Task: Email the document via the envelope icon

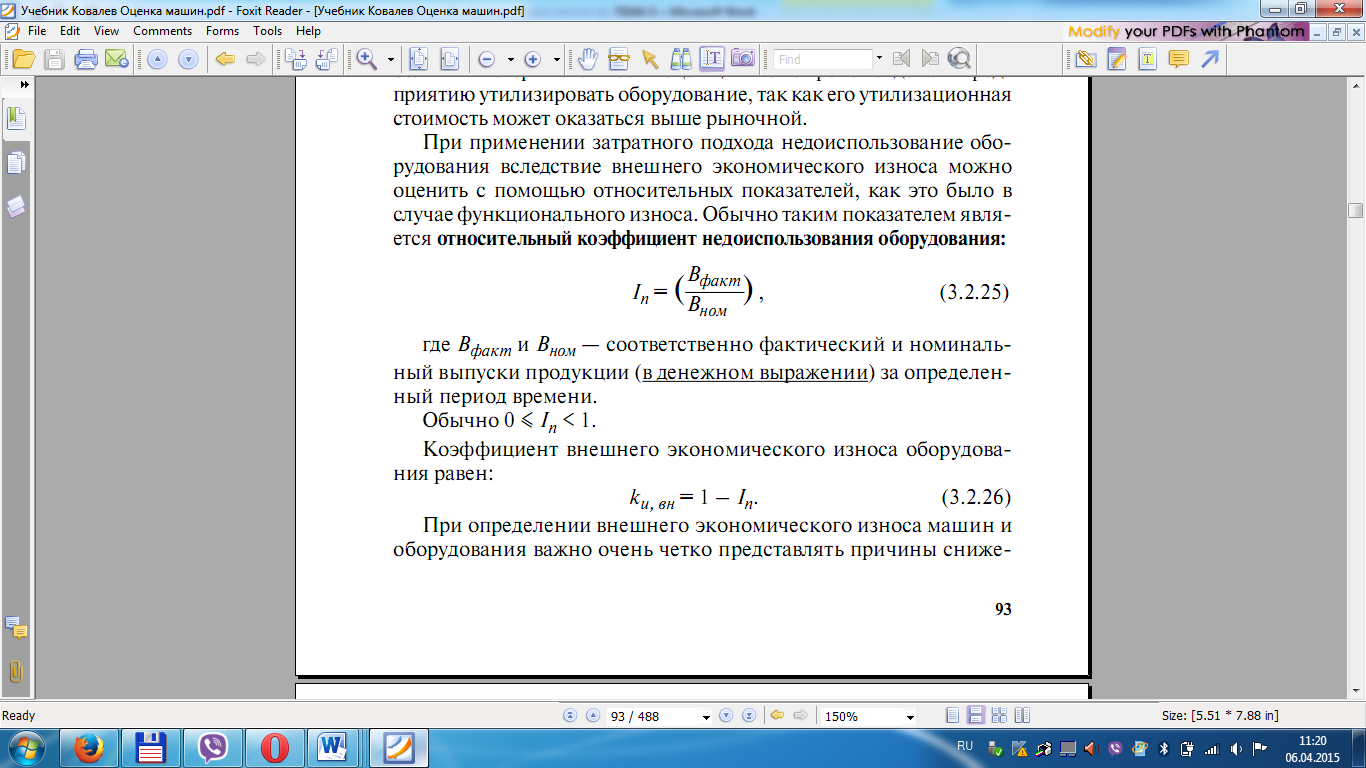Action: (116, 58)
